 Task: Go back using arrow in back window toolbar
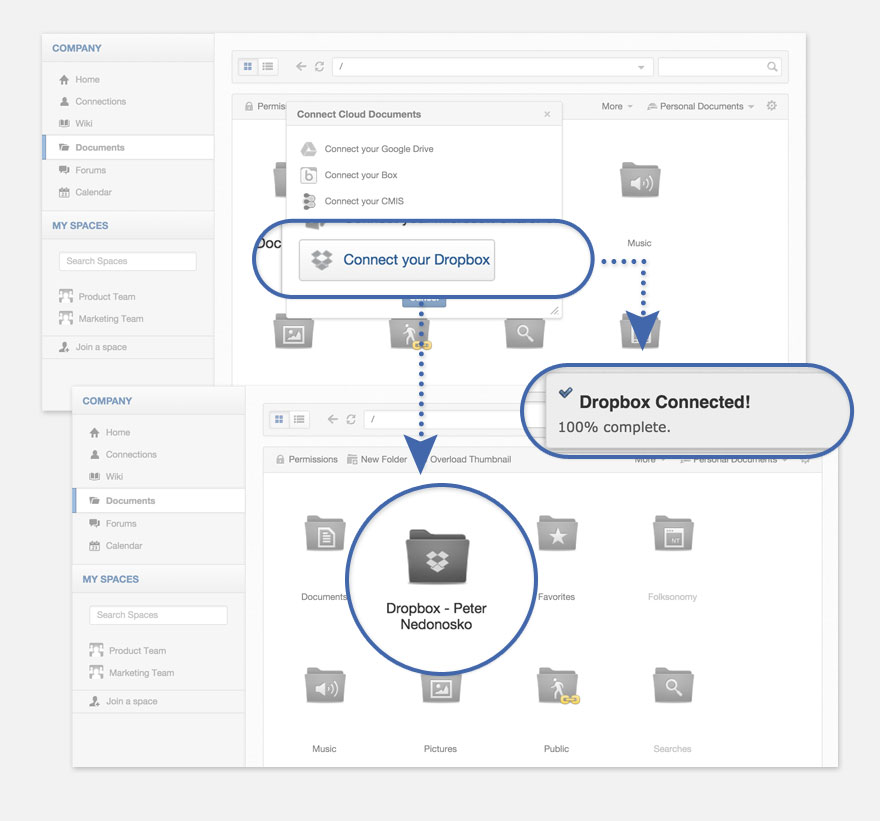(301, 66)
